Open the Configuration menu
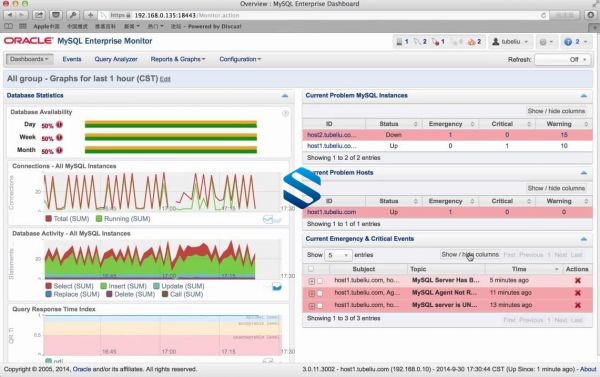Viewport: 600px width, 377px height. click(240, 59)
